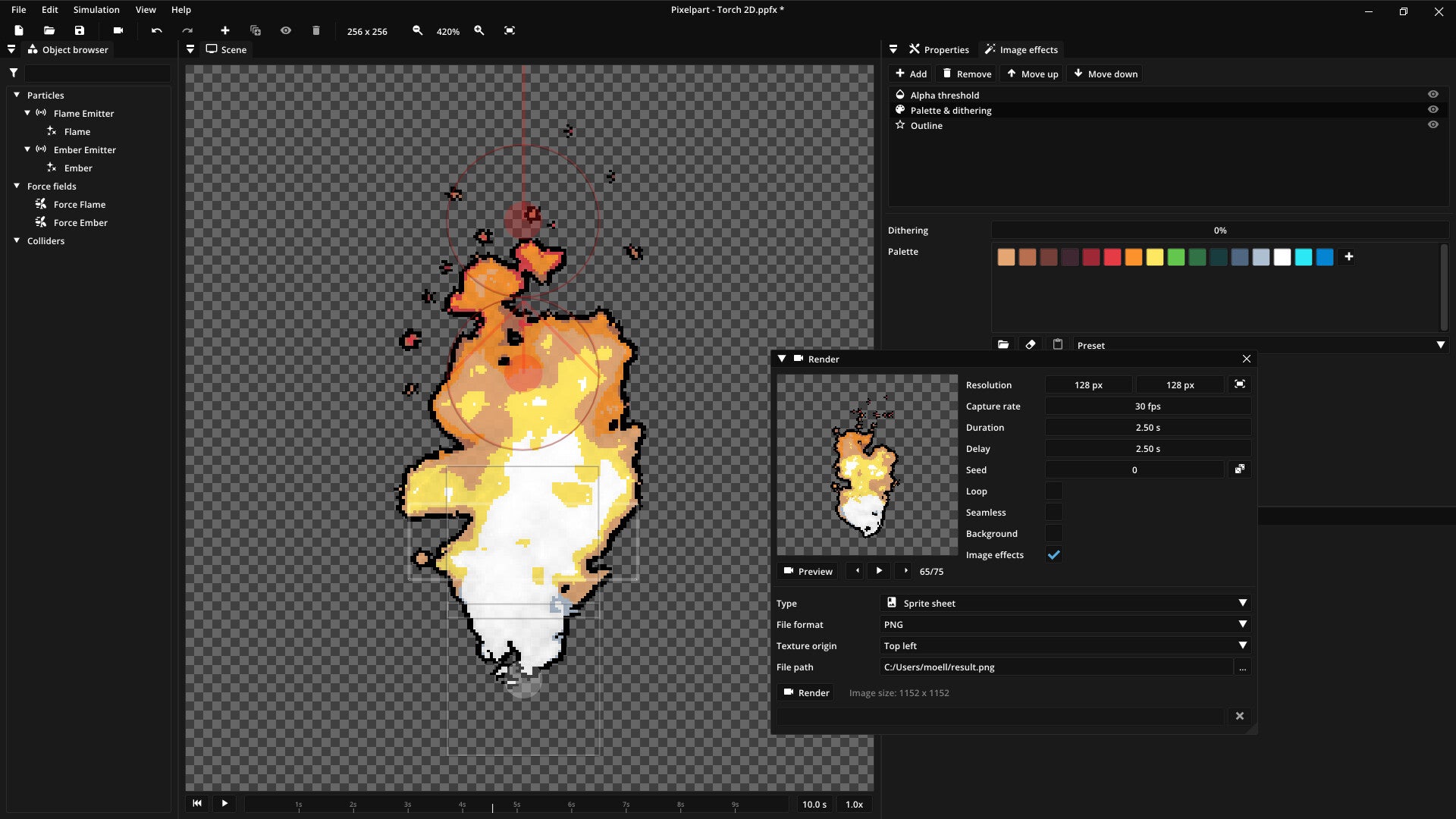This screenshot has height=819, width=1456.
Task: Open the Simulation menu
Action: pos(96,10)
